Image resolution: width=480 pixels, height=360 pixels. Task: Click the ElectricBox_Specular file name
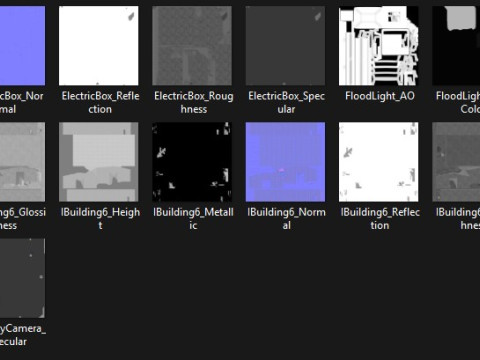(286, 102)
